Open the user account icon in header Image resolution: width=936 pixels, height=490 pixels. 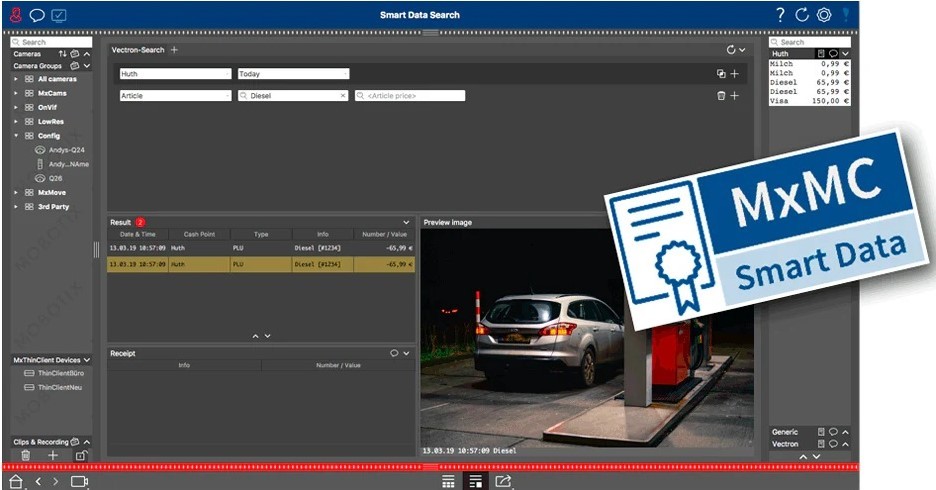[x=16, y=15]
